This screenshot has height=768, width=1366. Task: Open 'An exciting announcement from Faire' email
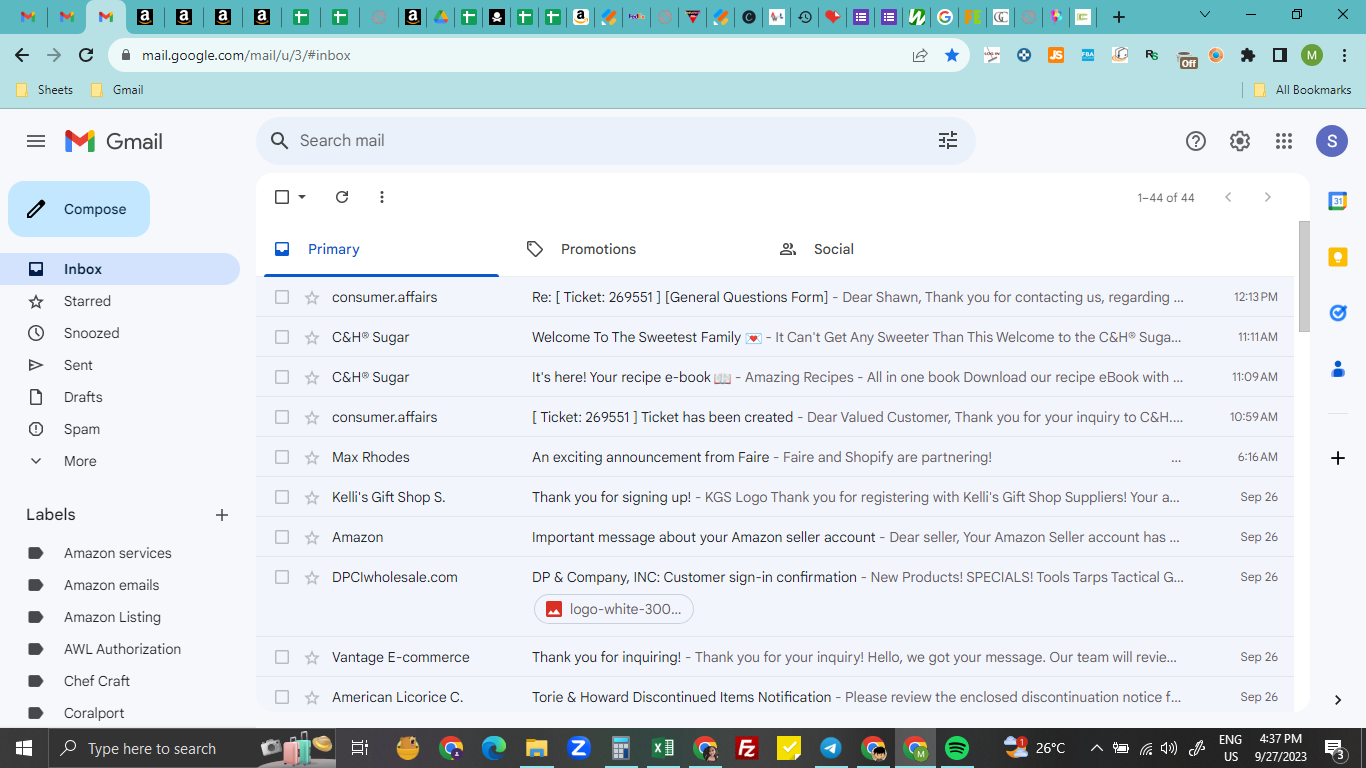point(775,457)
